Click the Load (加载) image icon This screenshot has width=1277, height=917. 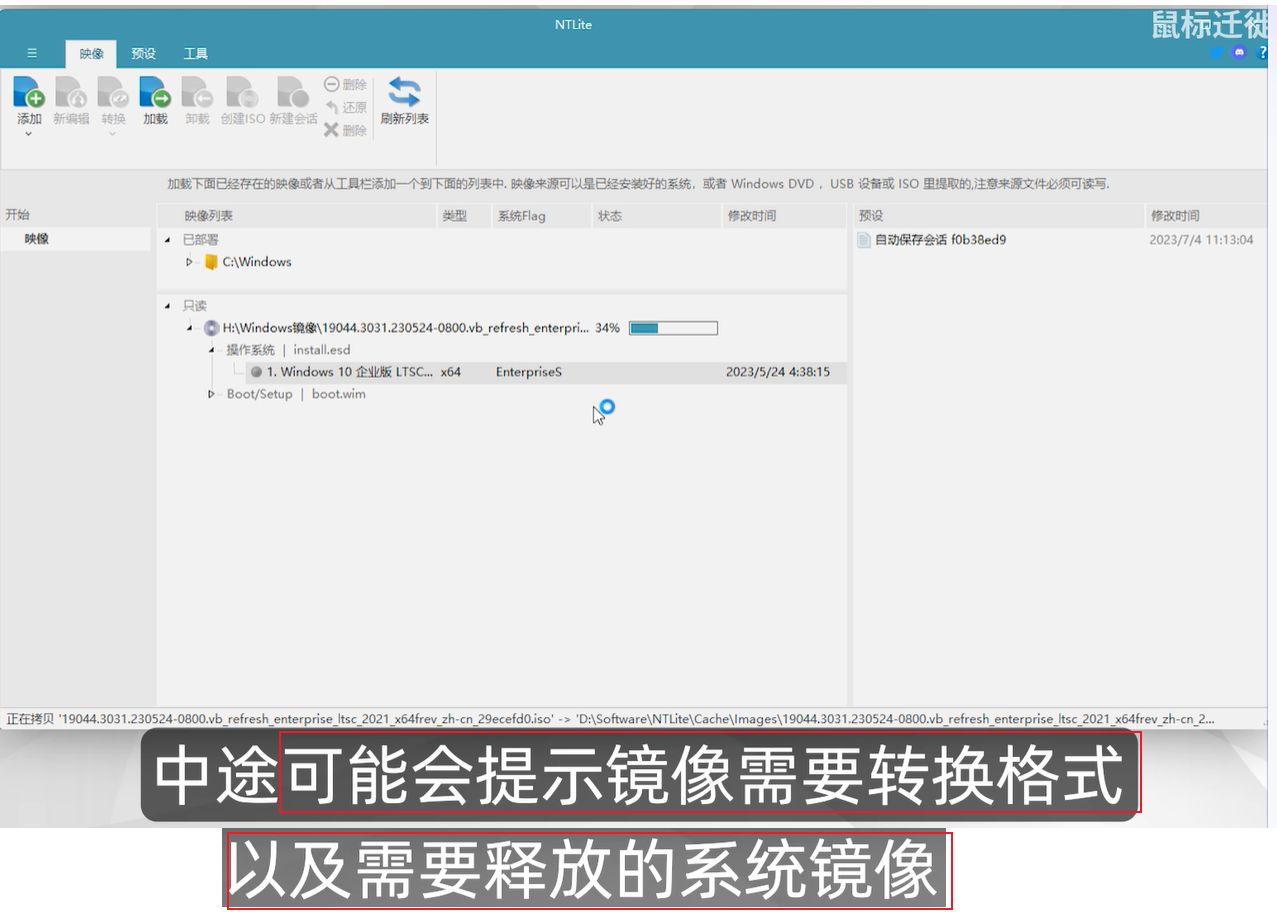[155, 93]
